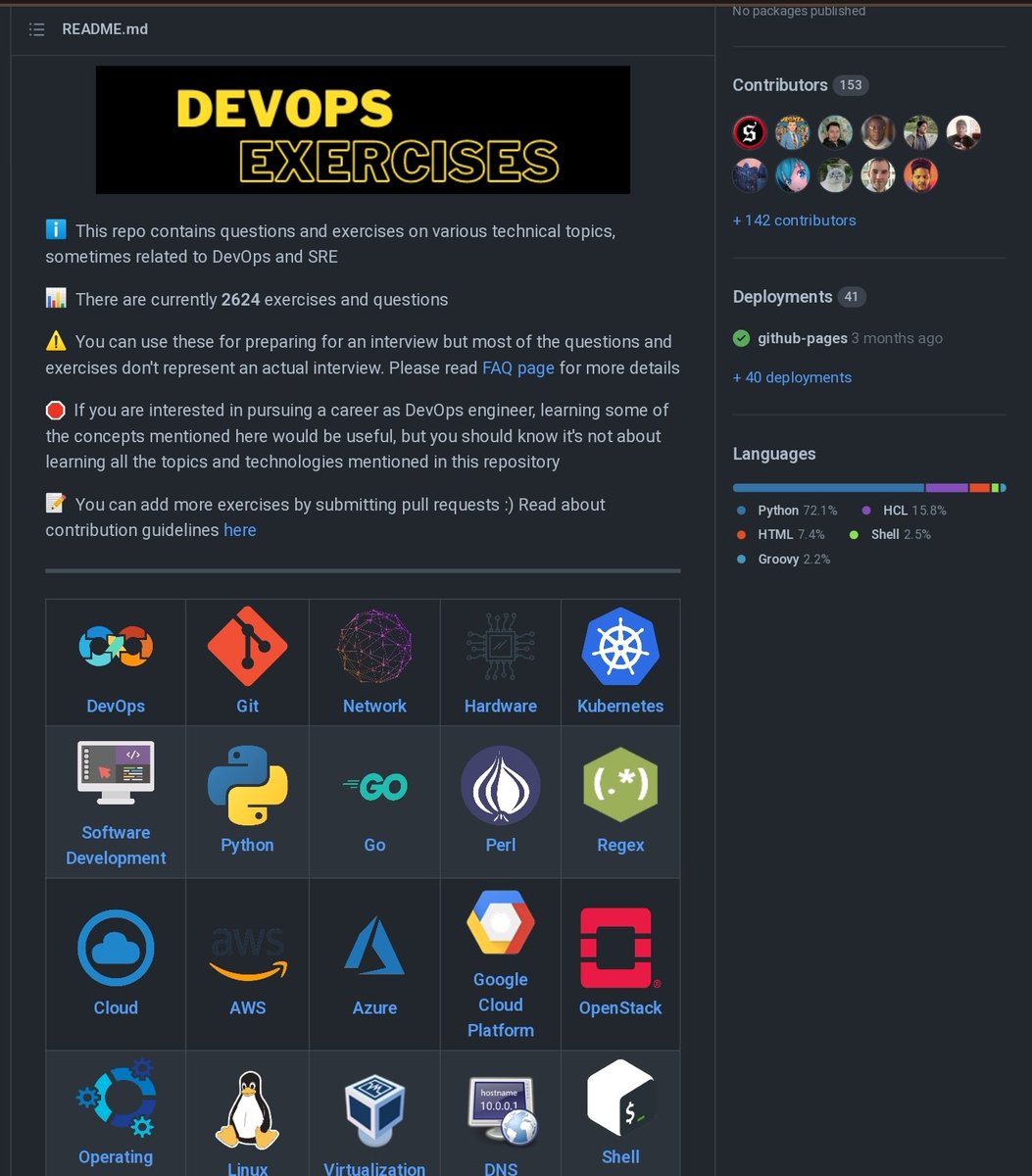Viewport: 1032px width, 1176px height.
Task: Click the red HTML segment of language bar
Action: 979,487
